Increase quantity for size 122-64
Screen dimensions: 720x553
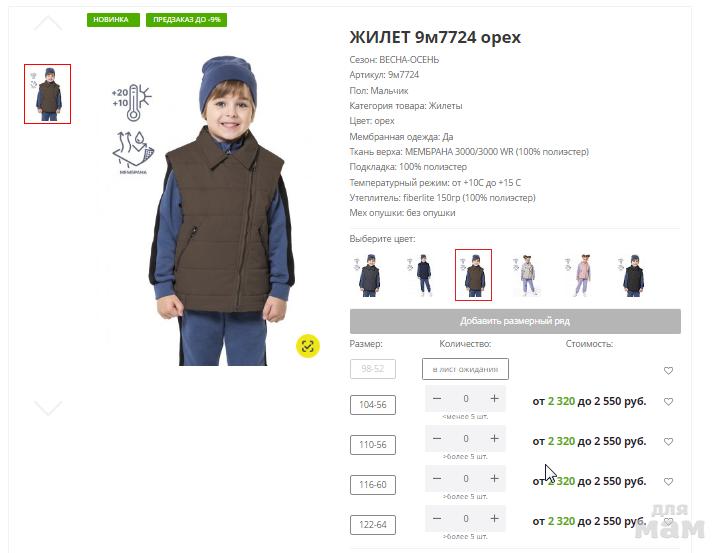494,519
